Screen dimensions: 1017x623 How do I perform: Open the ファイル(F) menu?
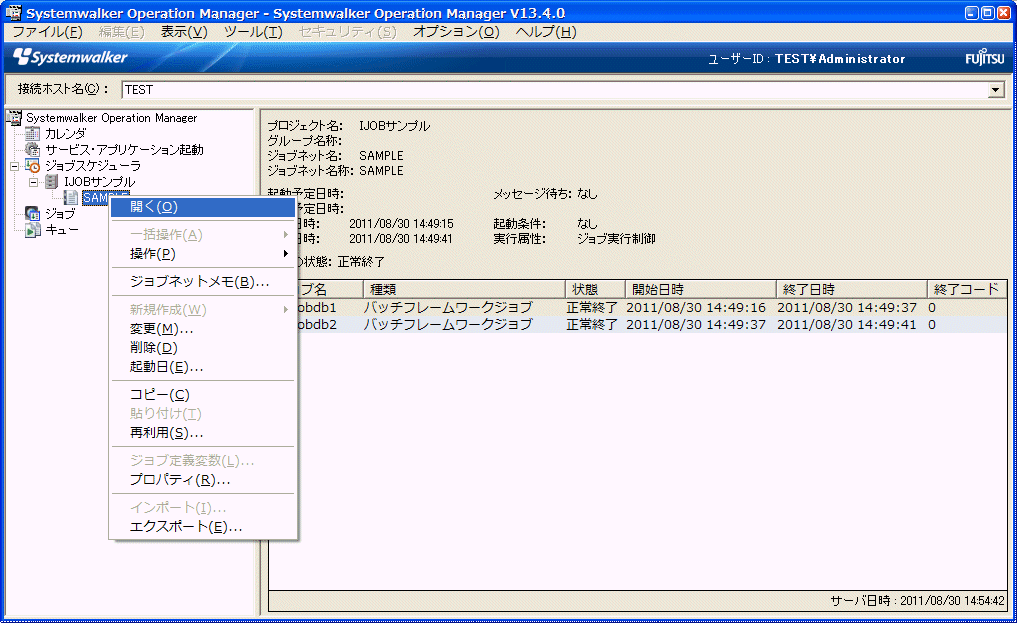47,32
